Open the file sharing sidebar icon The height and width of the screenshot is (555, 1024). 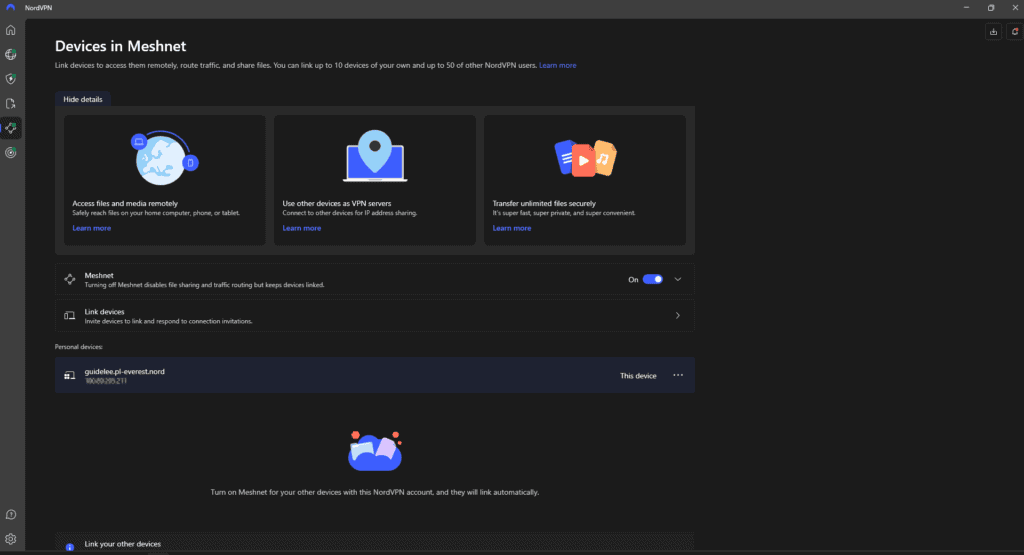point(11,103)
